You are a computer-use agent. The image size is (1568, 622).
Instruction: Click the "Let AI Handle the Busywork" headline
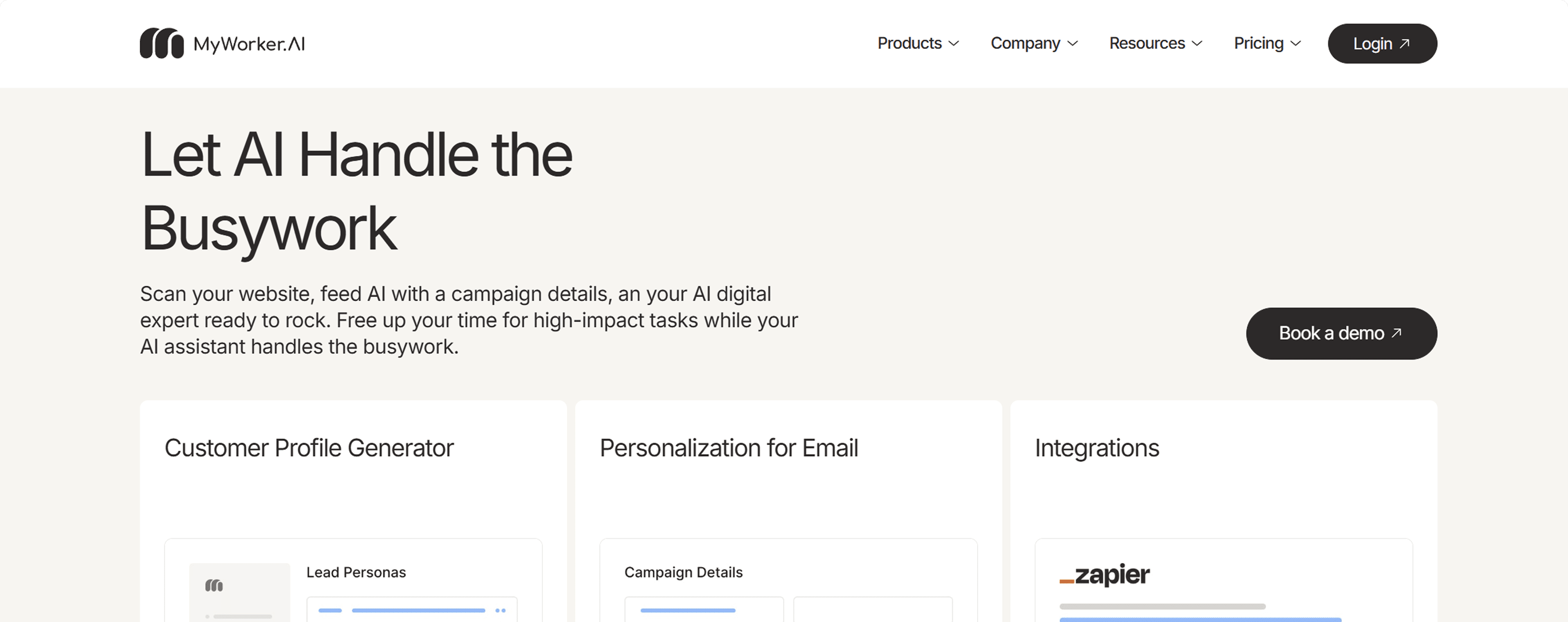coord(357,191)
